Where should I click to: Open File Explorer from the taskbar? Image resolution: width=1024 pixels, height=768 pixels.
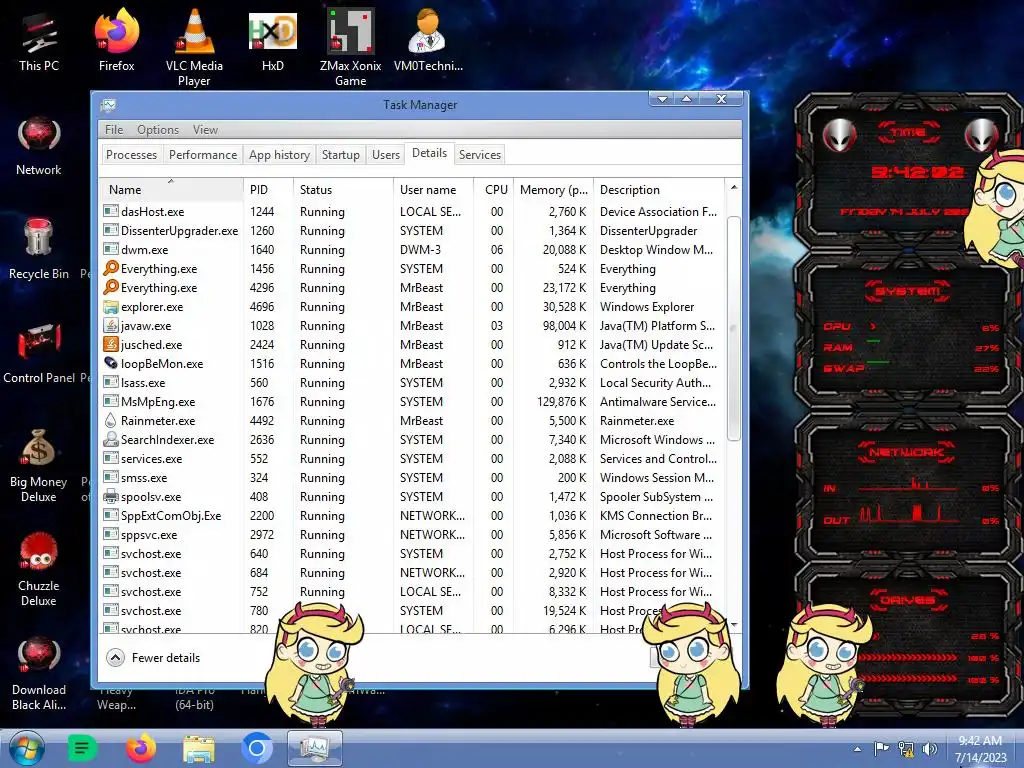click(x=199, y=748)
